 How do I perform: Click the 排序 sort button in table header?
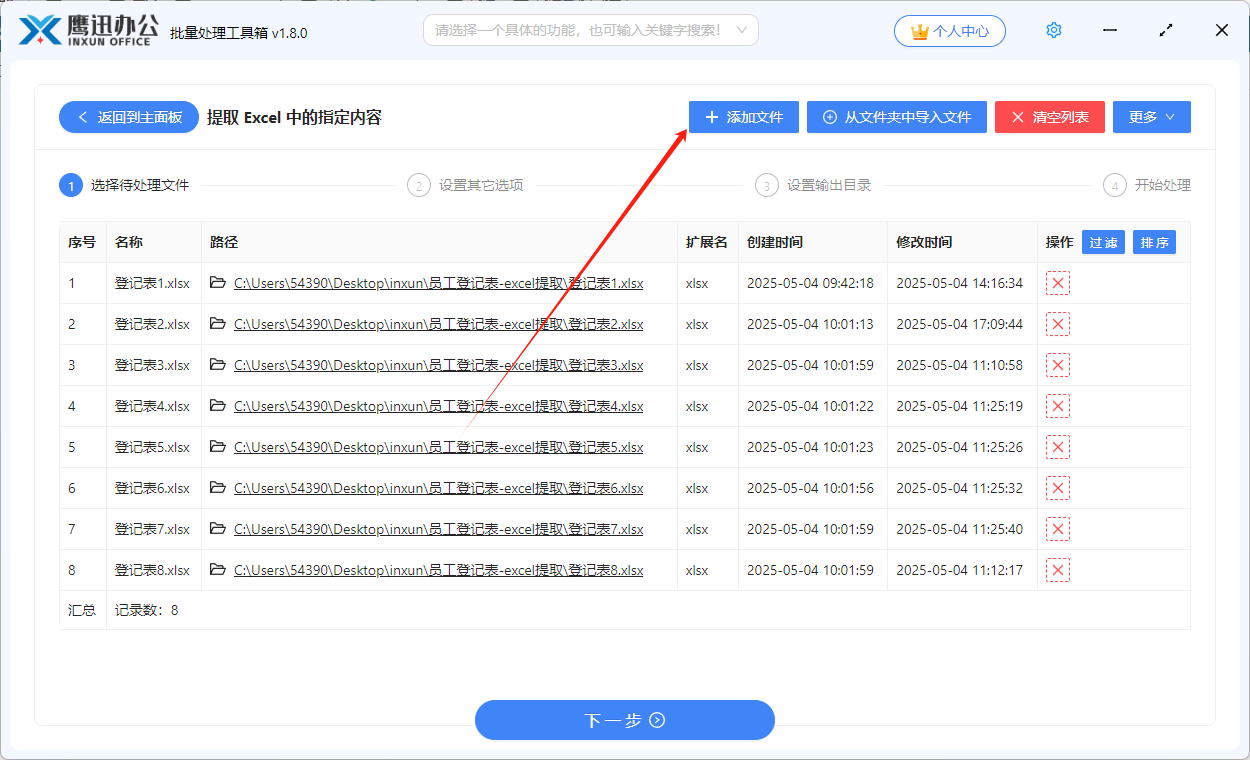1154,242
